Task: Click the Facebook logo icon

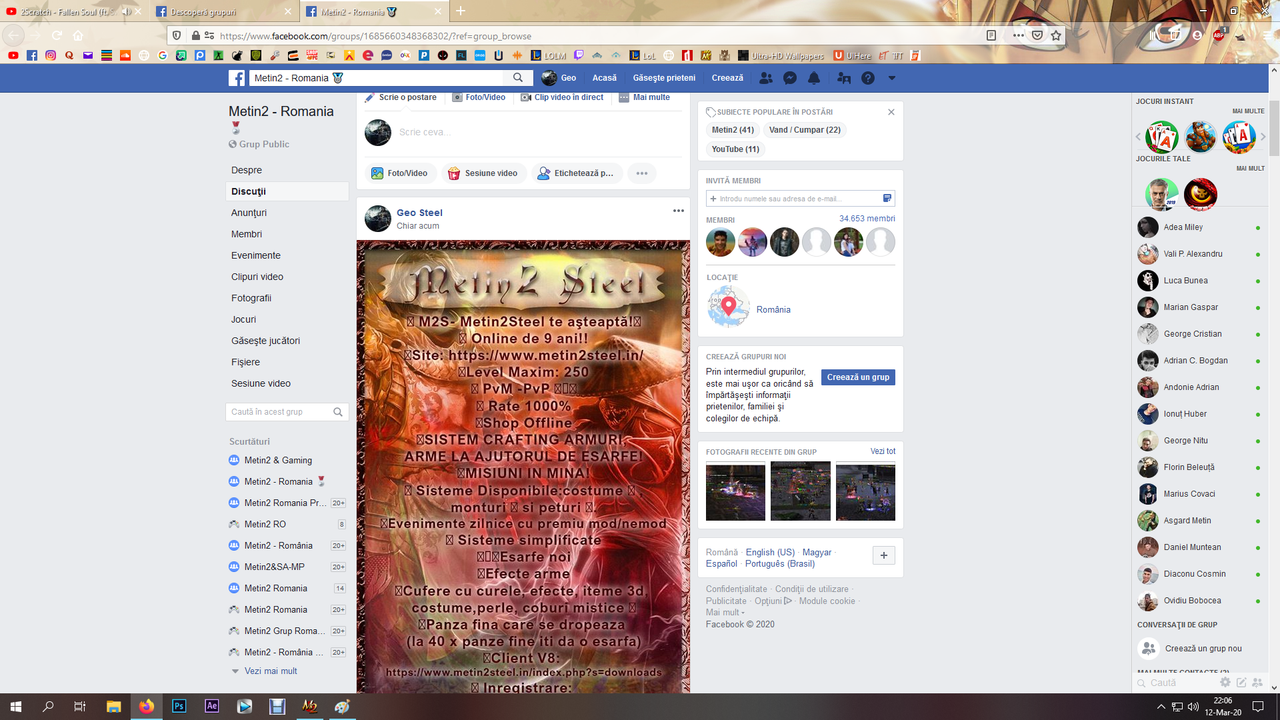Action: pyautogui.click(x=237, y=78)
